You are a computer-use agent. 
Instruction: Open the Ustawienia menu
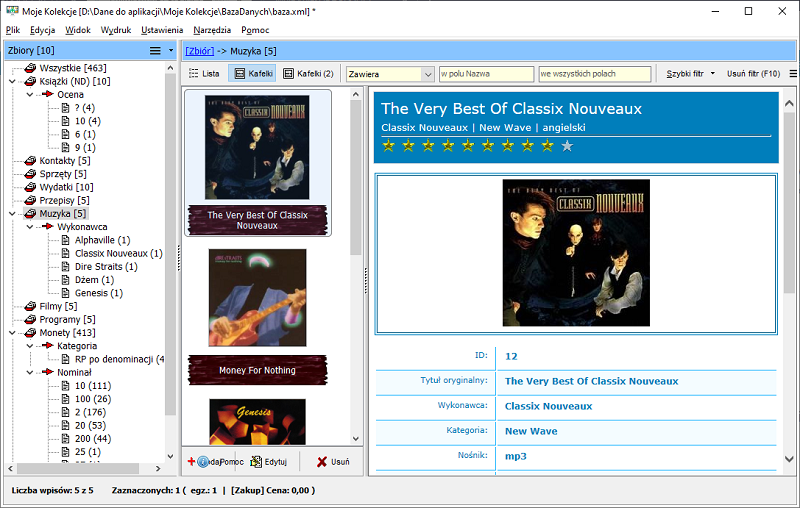click(x=162, y=30)
